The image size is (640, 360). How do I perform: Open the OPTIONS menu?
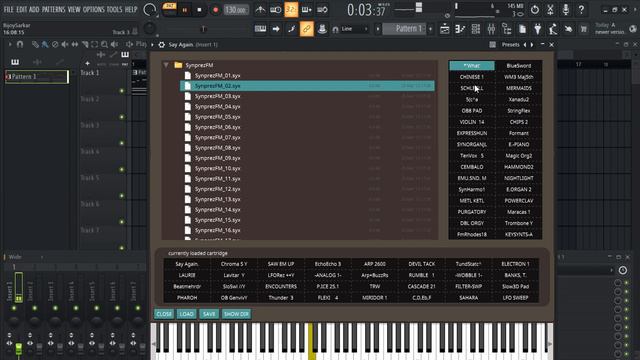94,9
